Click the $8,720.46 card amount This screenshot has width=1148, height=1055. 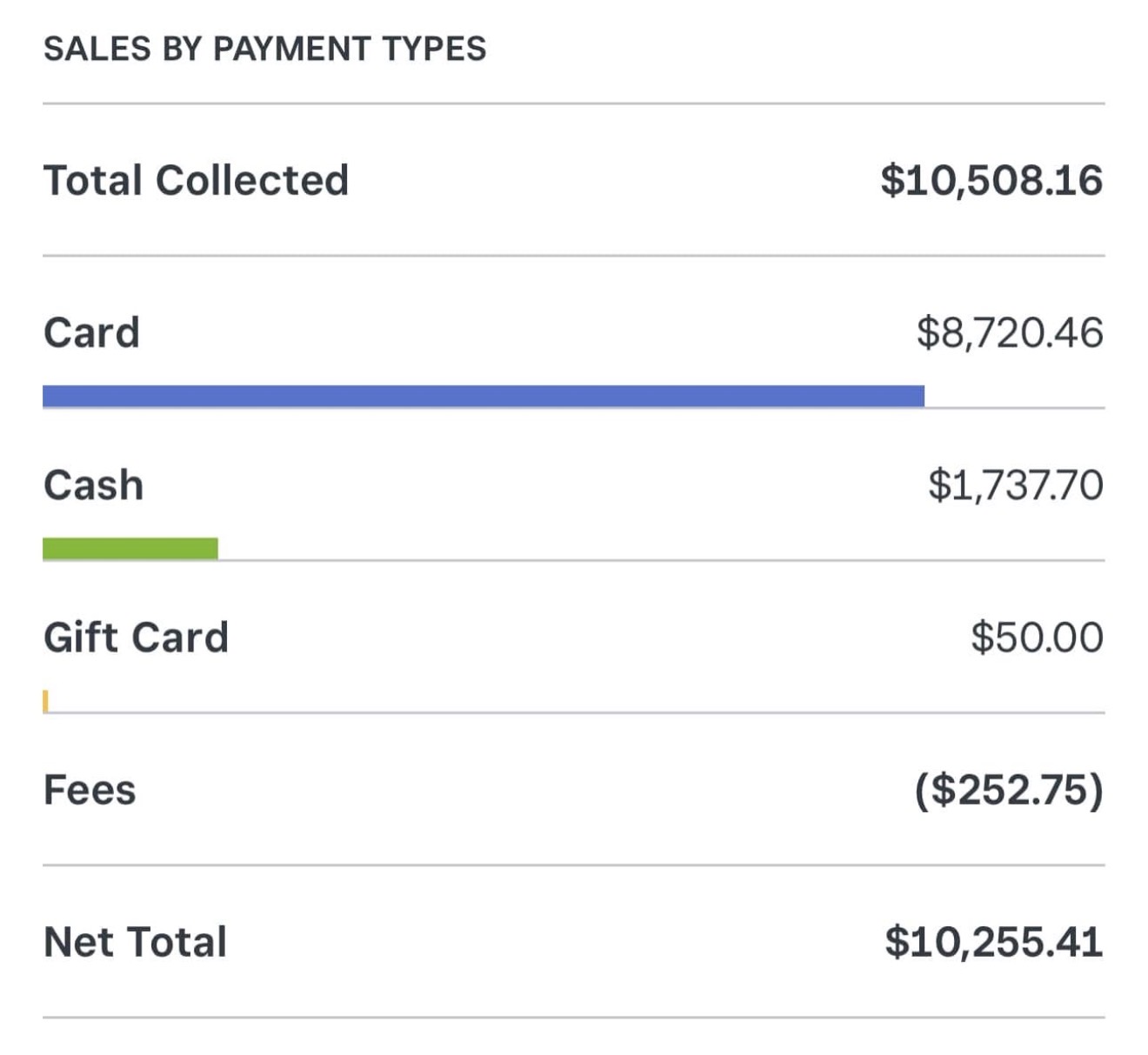click(1010, 333)
